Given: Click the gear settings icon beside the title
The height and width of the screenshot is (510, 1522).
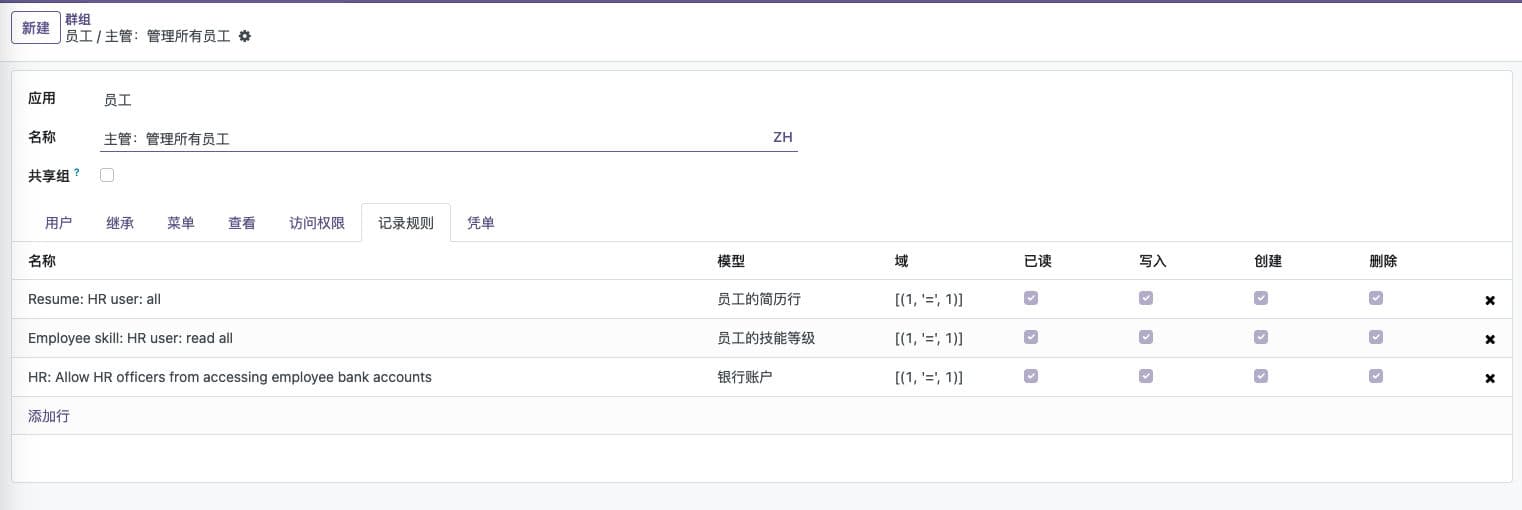Looking at the screenshot, I should point(245,36).
